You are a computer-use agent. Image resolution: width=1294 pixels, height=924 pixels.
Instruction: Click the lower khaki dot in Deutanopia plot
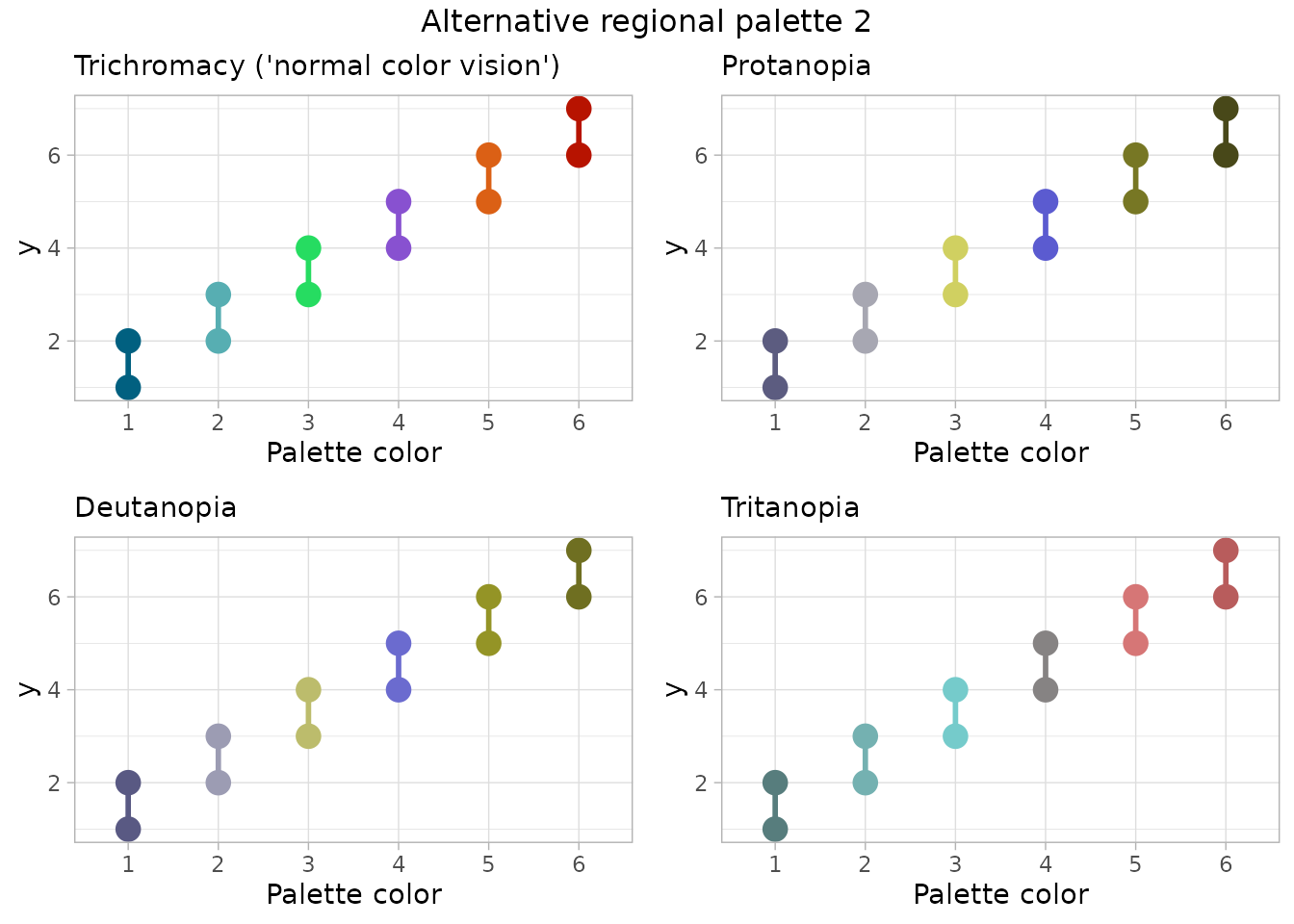tap(308, 736)
